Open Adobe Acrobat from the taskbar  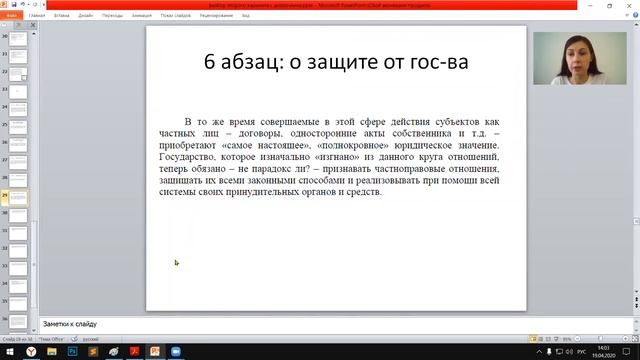134,351
